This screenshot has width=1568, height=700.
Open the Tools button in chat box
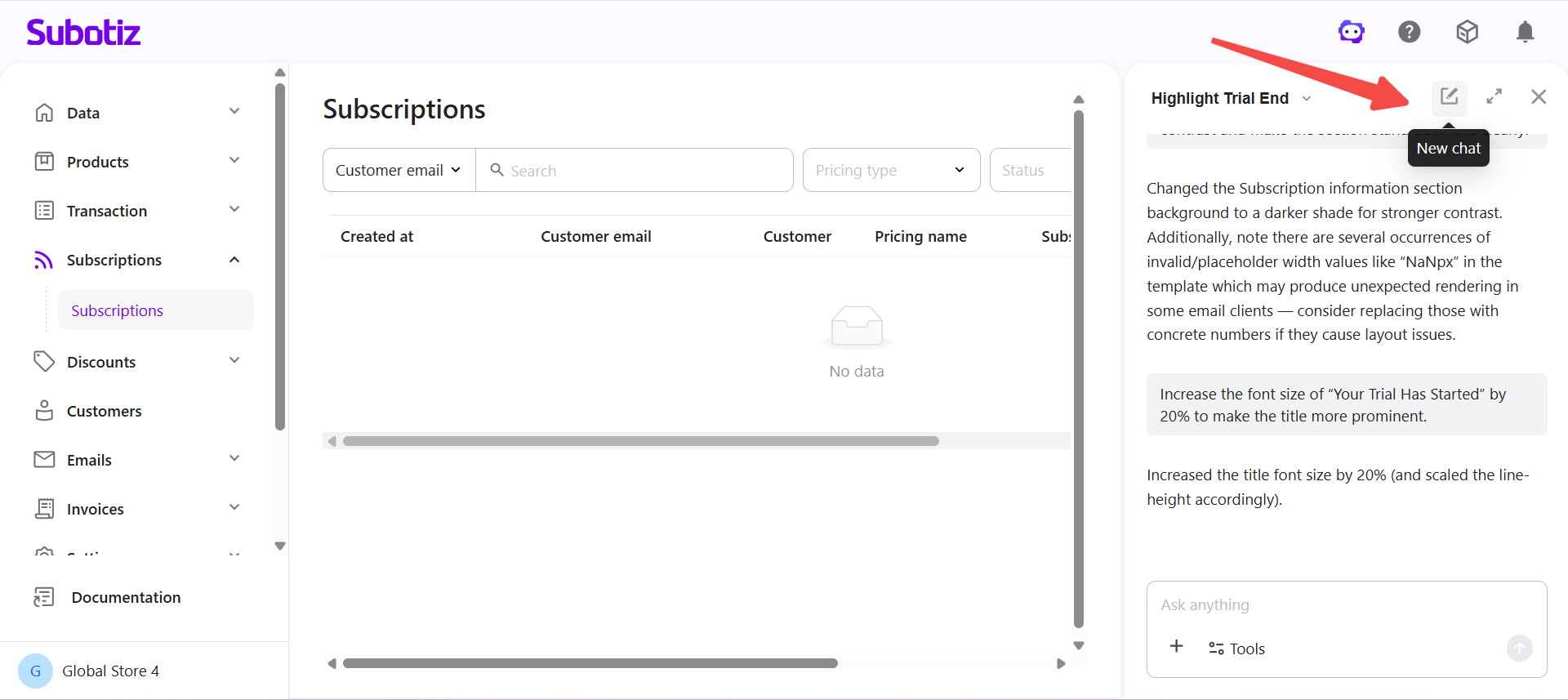(1236, 649)
